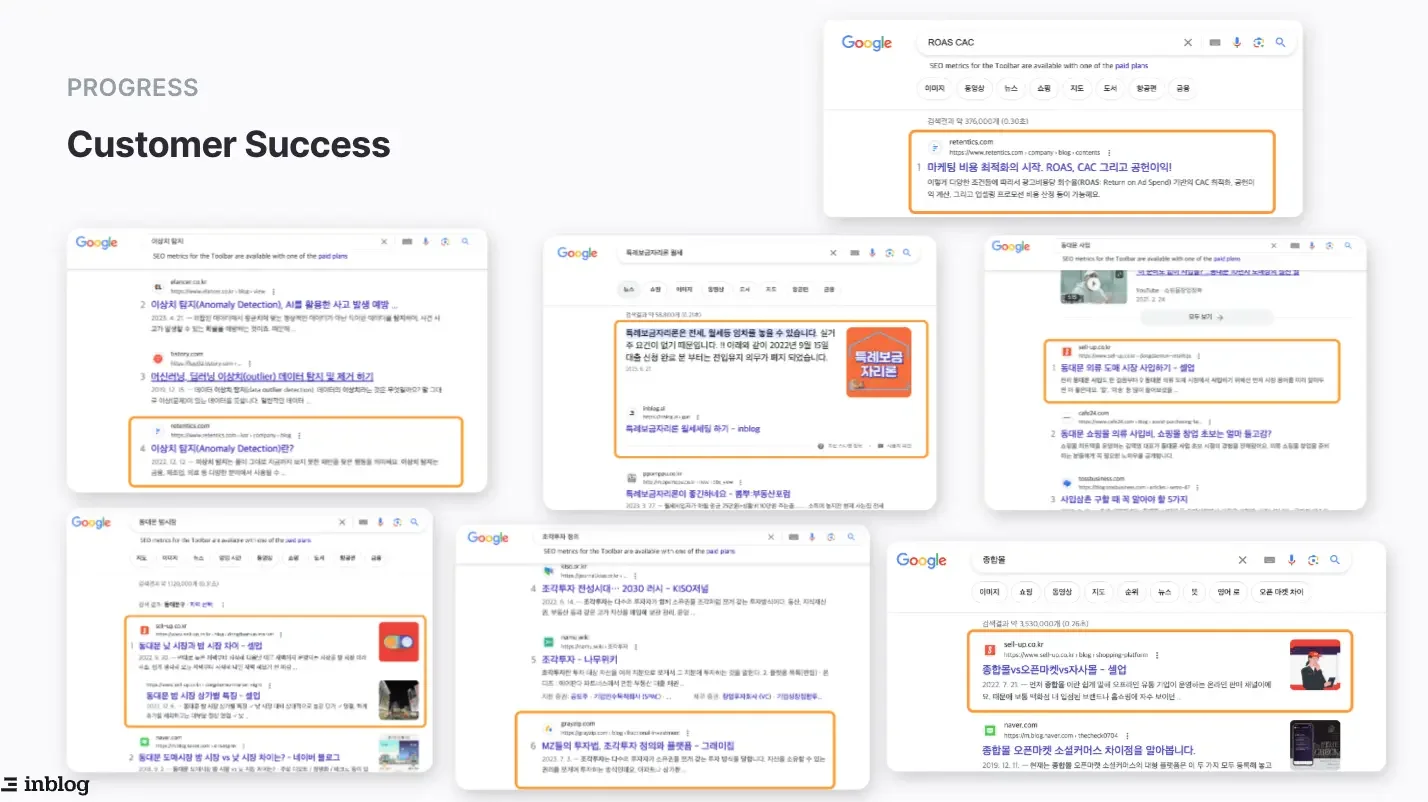
Task: Click magnifier icon in 동대문 밤시장 window
Action: [x=415, y=522]
